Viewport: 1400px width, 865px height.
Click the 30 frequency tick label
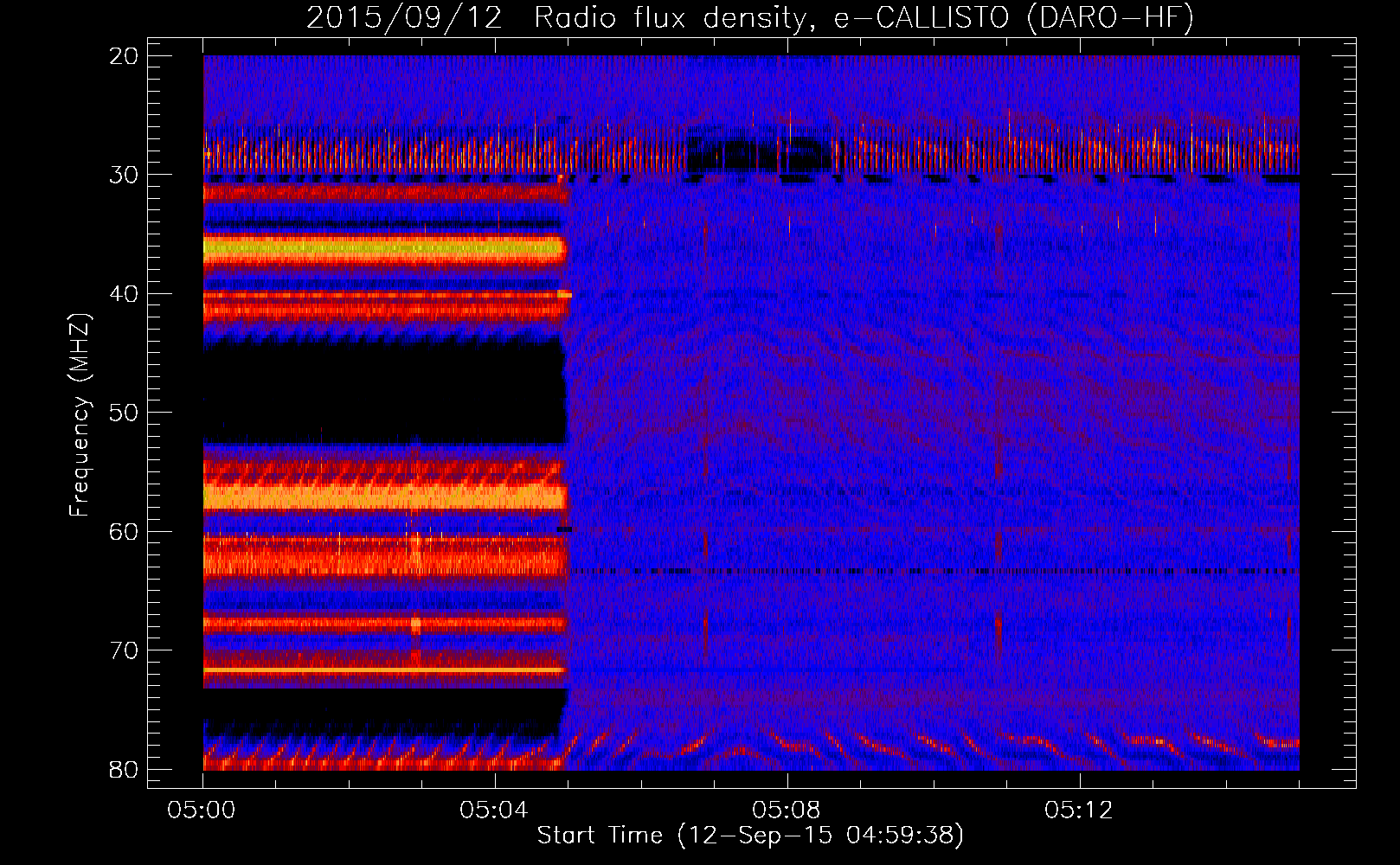click(125, 175)
